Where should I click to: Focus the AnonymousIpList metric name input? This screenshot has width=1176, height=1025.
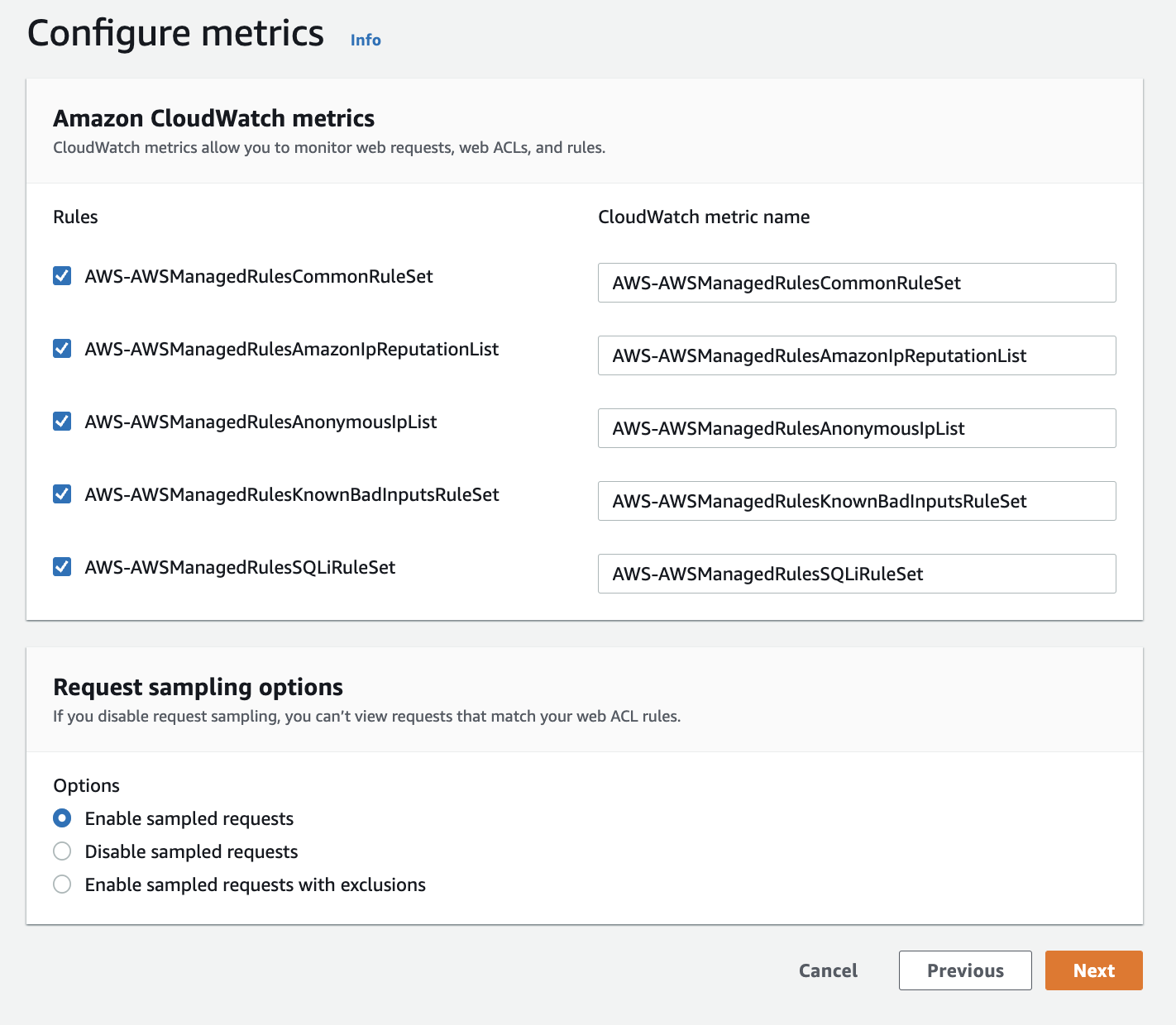[x=856, y=428]
